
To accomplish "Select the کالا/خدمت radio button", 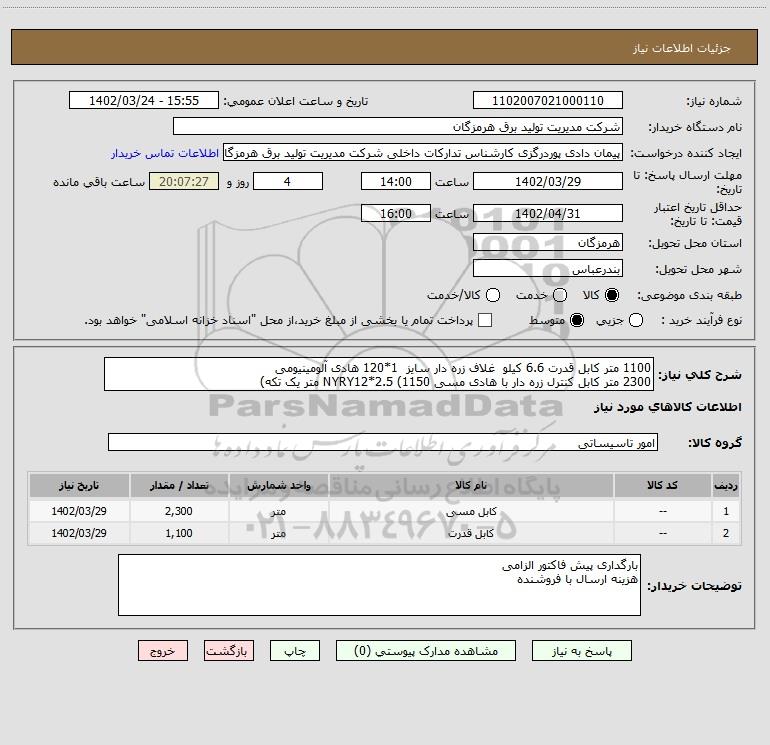I will coord(493,295).
